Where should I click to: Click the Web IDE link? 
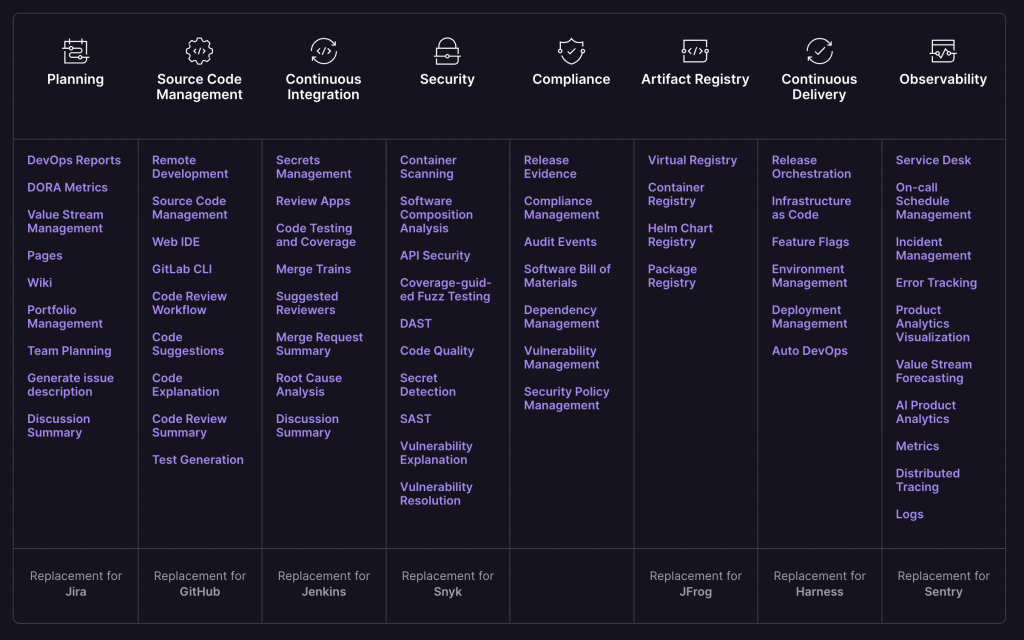[176, 242]
